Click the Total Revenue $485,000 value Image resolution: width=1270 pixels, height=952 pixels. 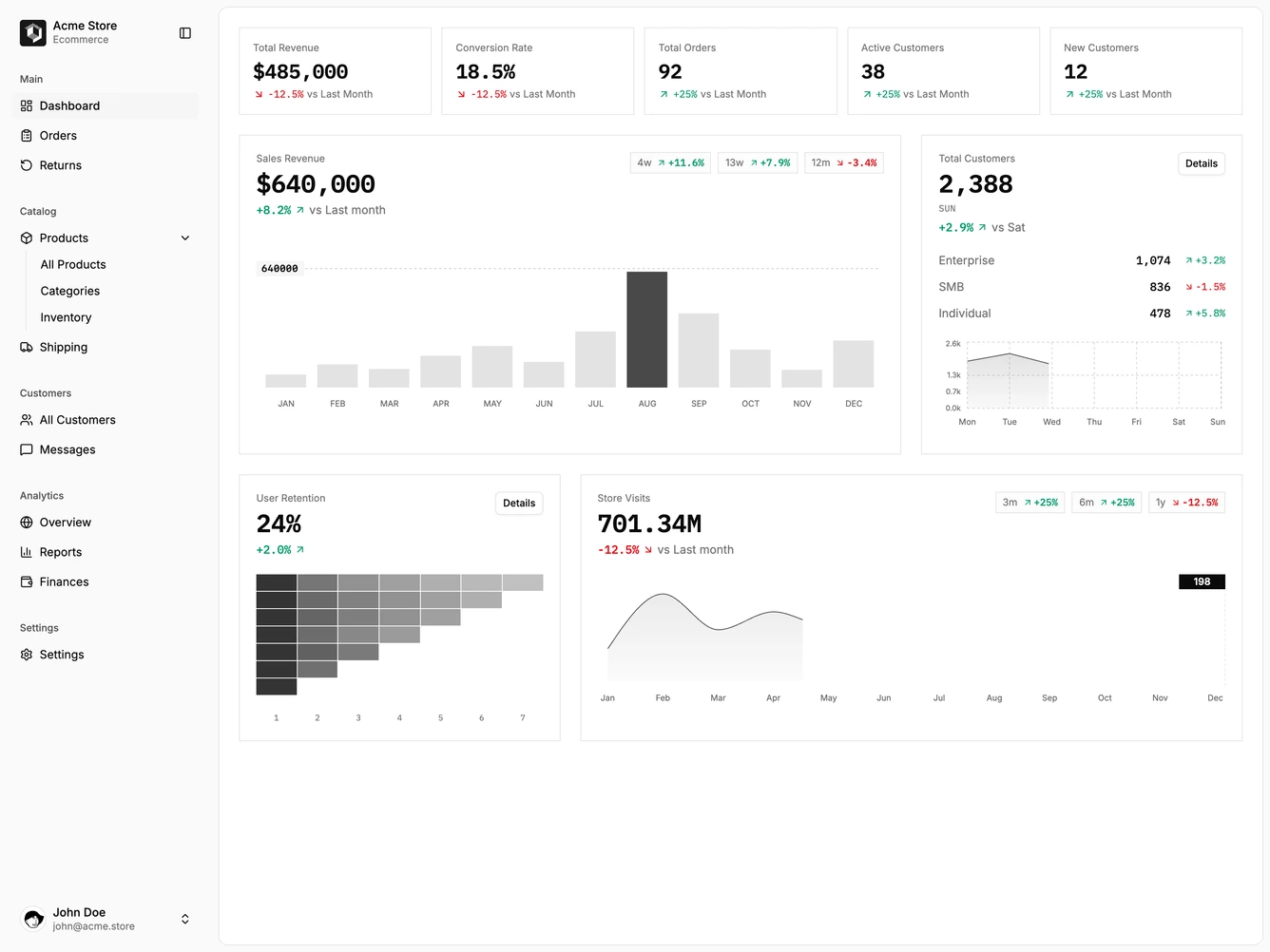coord(300,72)
